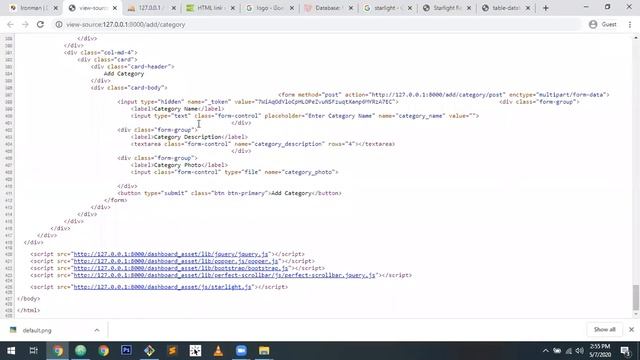The height and width of the screenshot is (360, 640).
Task: Open the Action Center notifications icon
Action: (x=625, y=351)
